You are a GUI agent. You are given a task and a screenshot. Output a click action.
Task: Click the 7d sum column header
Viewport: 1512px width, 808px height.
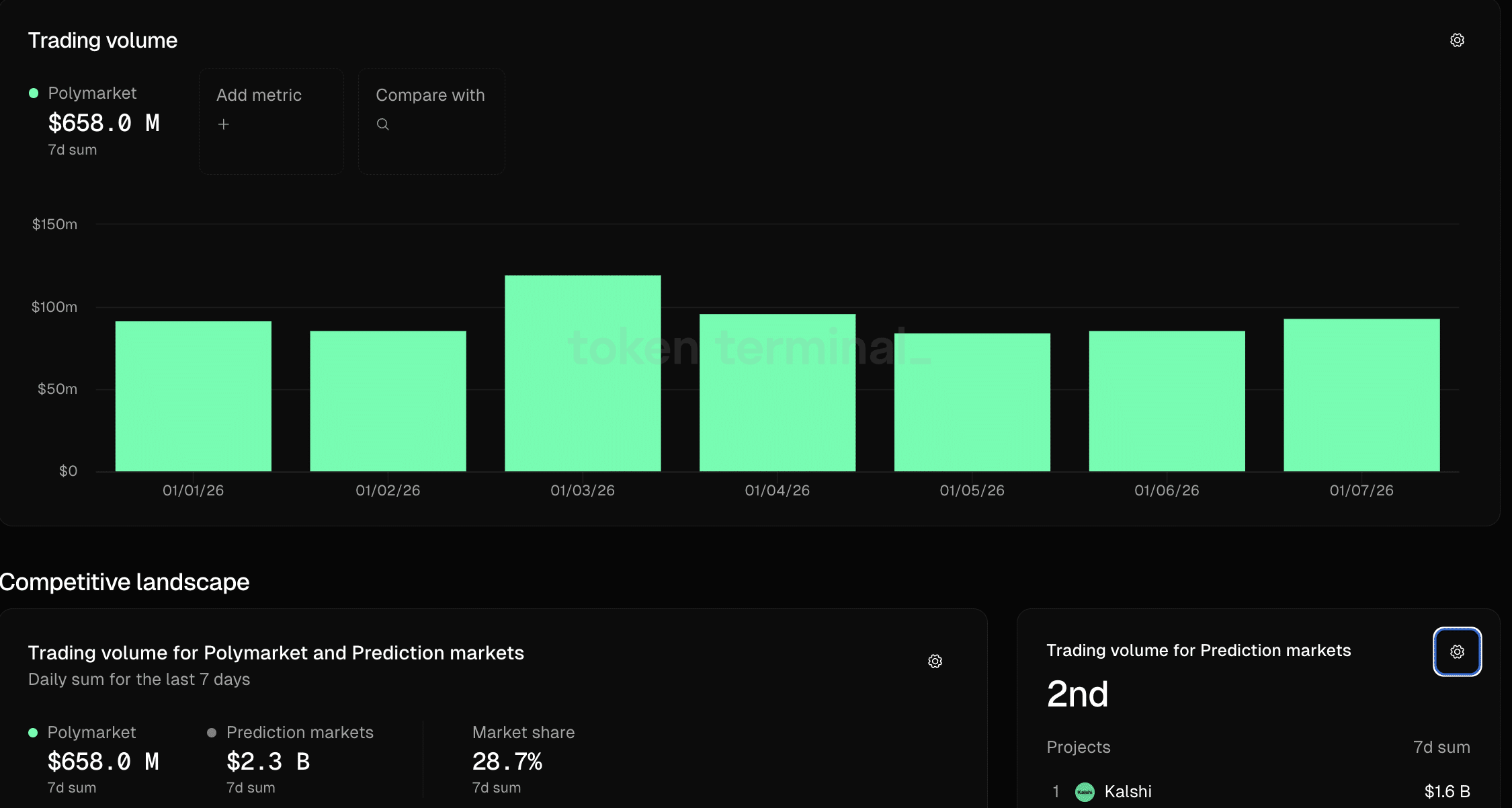click(x=1441, y=748)
